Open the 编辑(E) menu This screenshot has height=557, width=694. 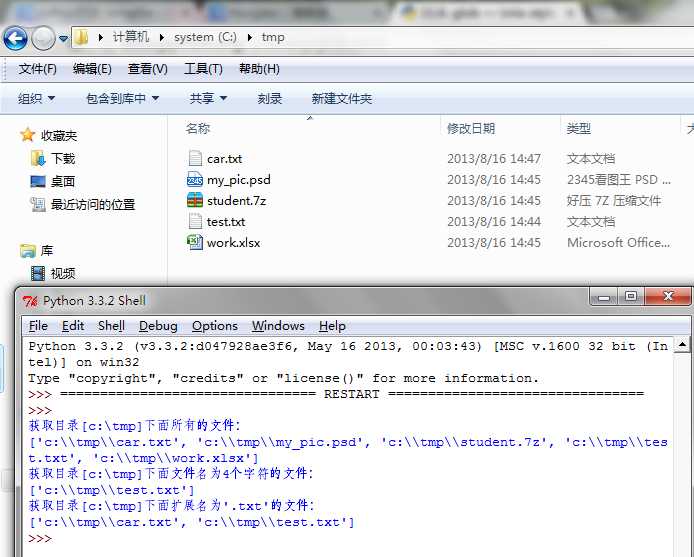92,69
